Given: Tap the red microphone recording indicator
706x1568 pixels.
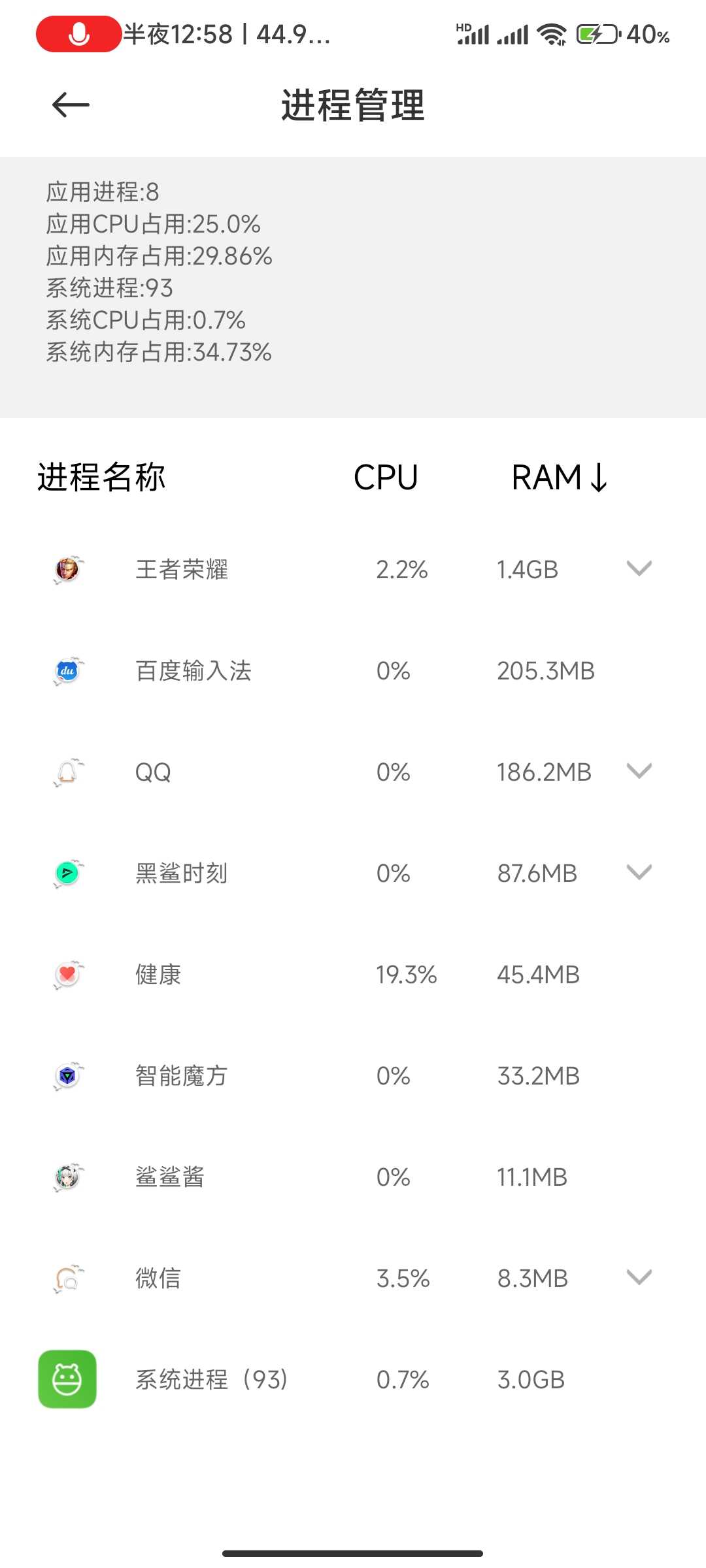Looking at the screenshot, I should (x=79, y=34).
